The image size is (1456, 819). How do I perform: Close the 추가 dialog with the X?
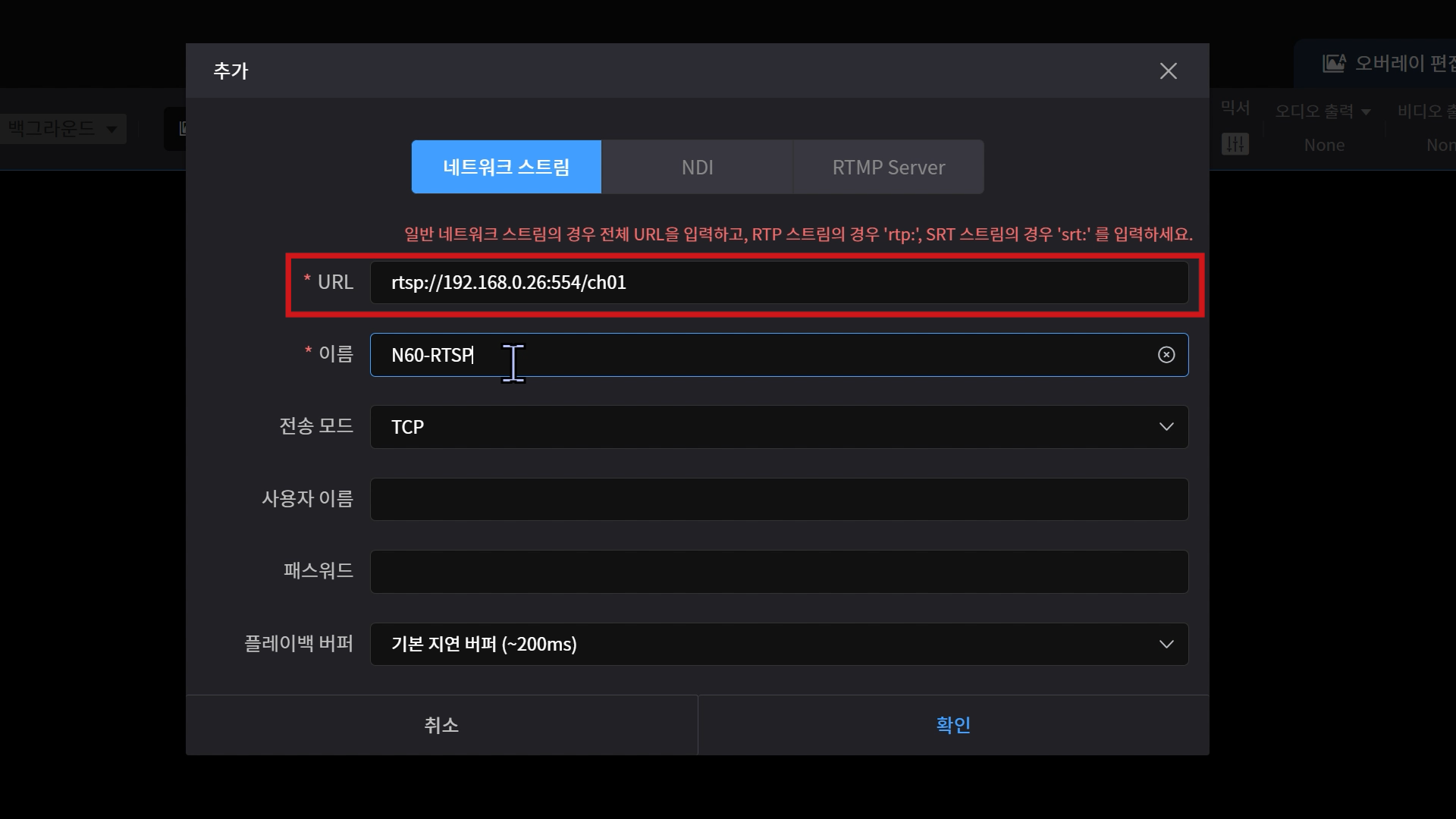[x=1168, y=71]
